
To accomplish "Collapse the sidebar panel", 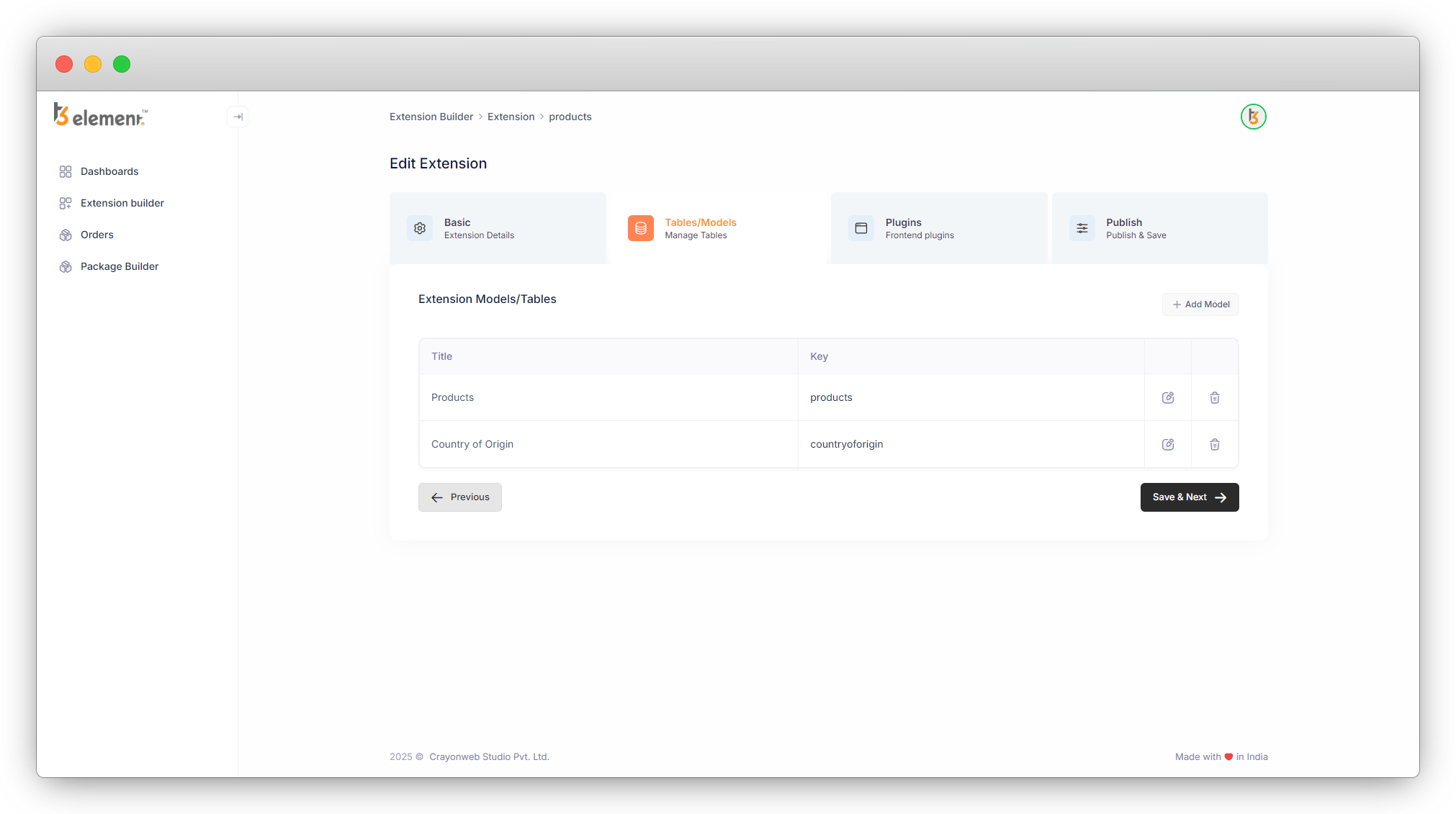I will (238, 117).
